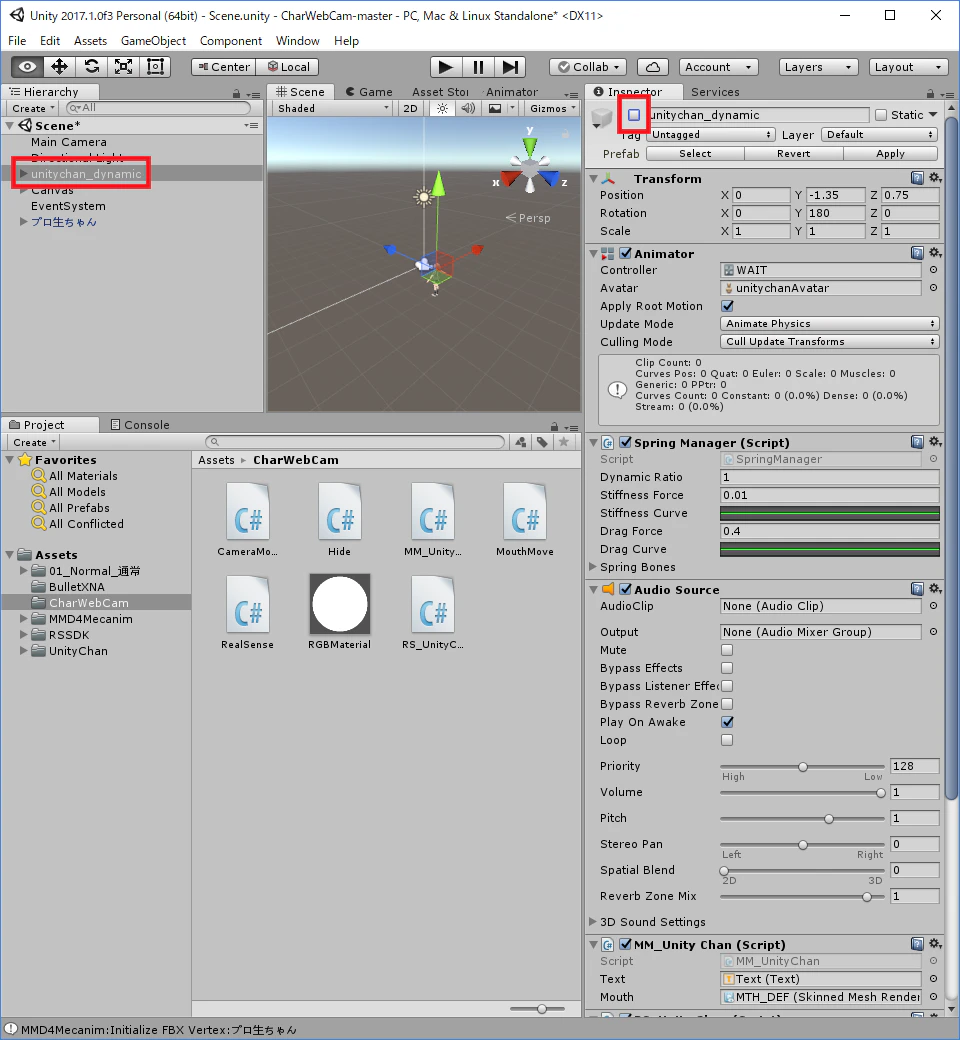This screenshot has width=960, height=1040.
Task: Expand Spring Bones foldout
Action: pos(593,566)
